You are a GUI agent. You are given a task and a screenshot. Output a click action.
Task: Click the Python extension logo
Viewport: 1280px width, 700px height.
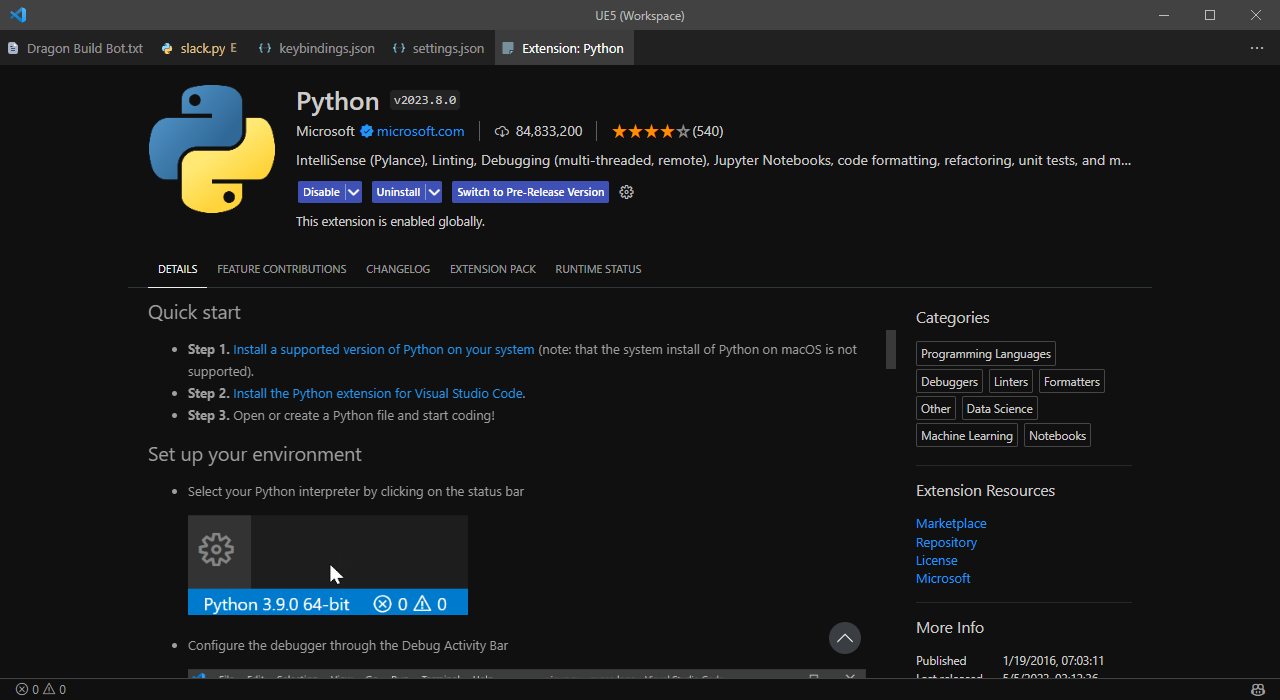point(211,148)
